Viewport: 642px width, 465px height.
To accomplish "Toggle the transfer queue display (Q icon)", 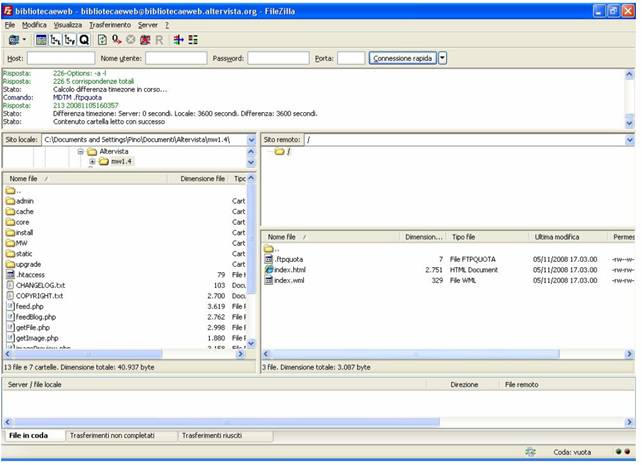I will coord(84,40).
